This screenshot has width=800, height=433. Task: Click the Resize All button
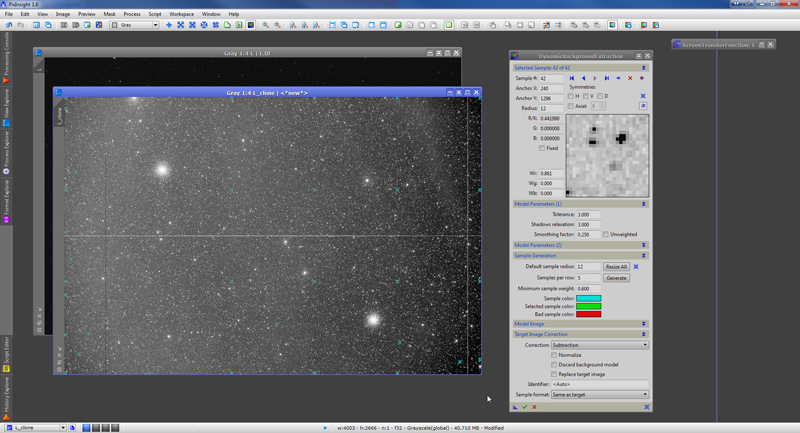pyautogui.click(x=616, y=267)
